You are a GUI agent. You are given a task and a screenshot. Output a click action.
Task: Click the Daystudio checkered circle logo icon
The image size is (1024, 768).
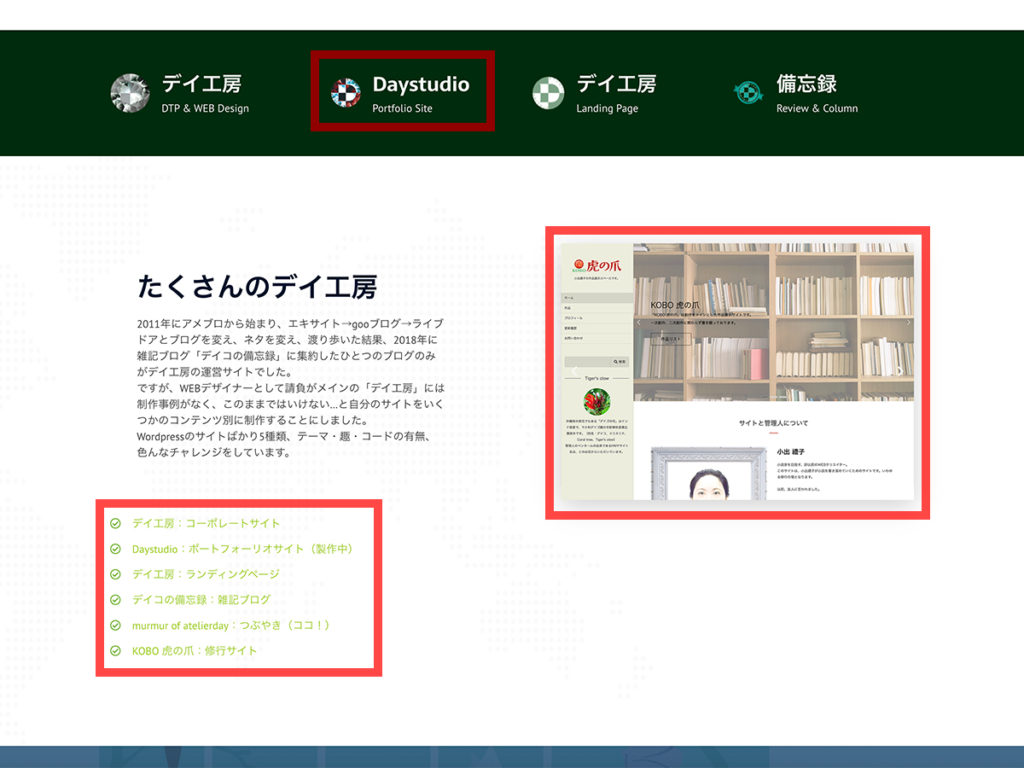[x=345, y=93]
